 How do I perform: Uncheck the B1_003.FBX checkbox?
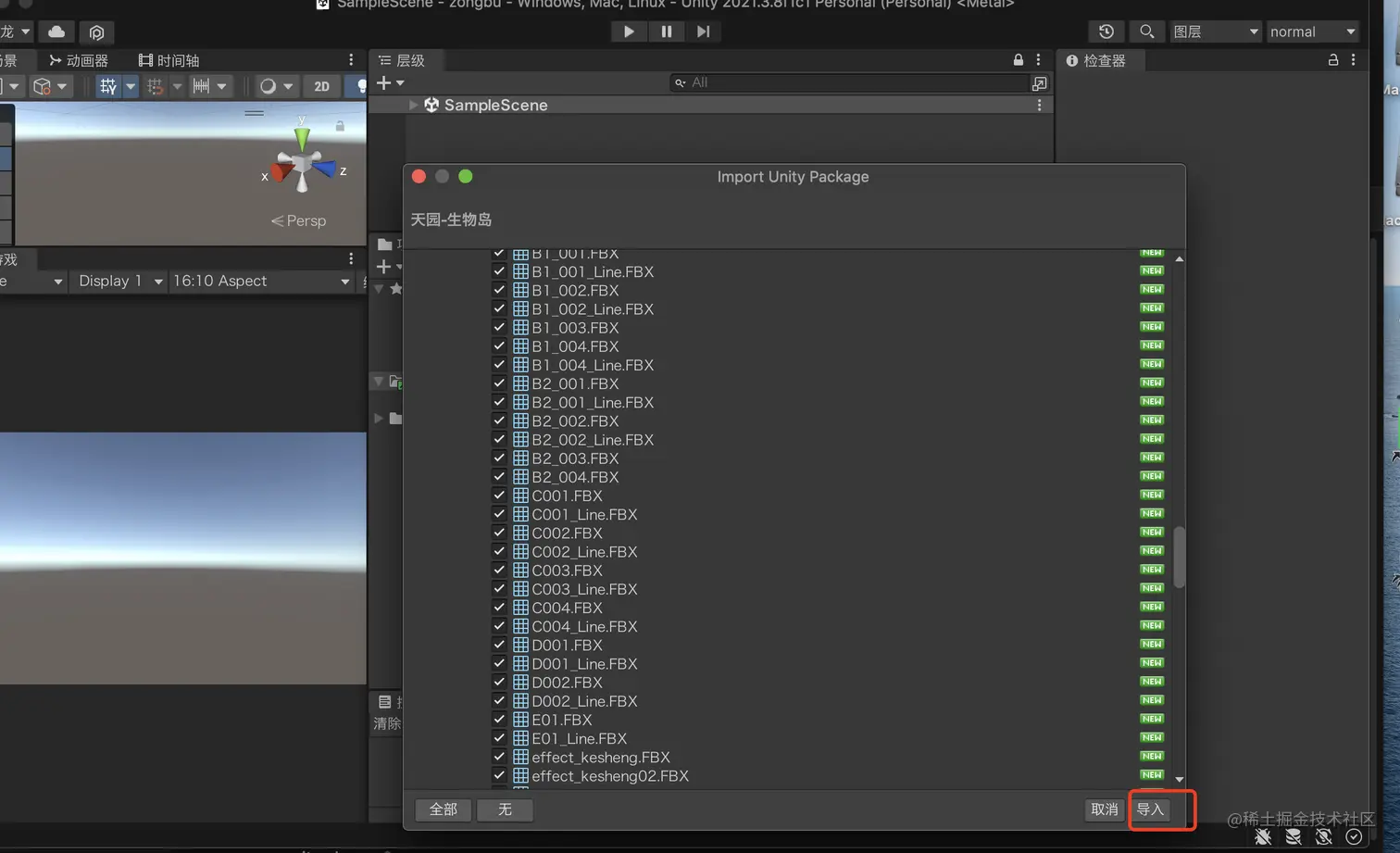coord(499,327)
